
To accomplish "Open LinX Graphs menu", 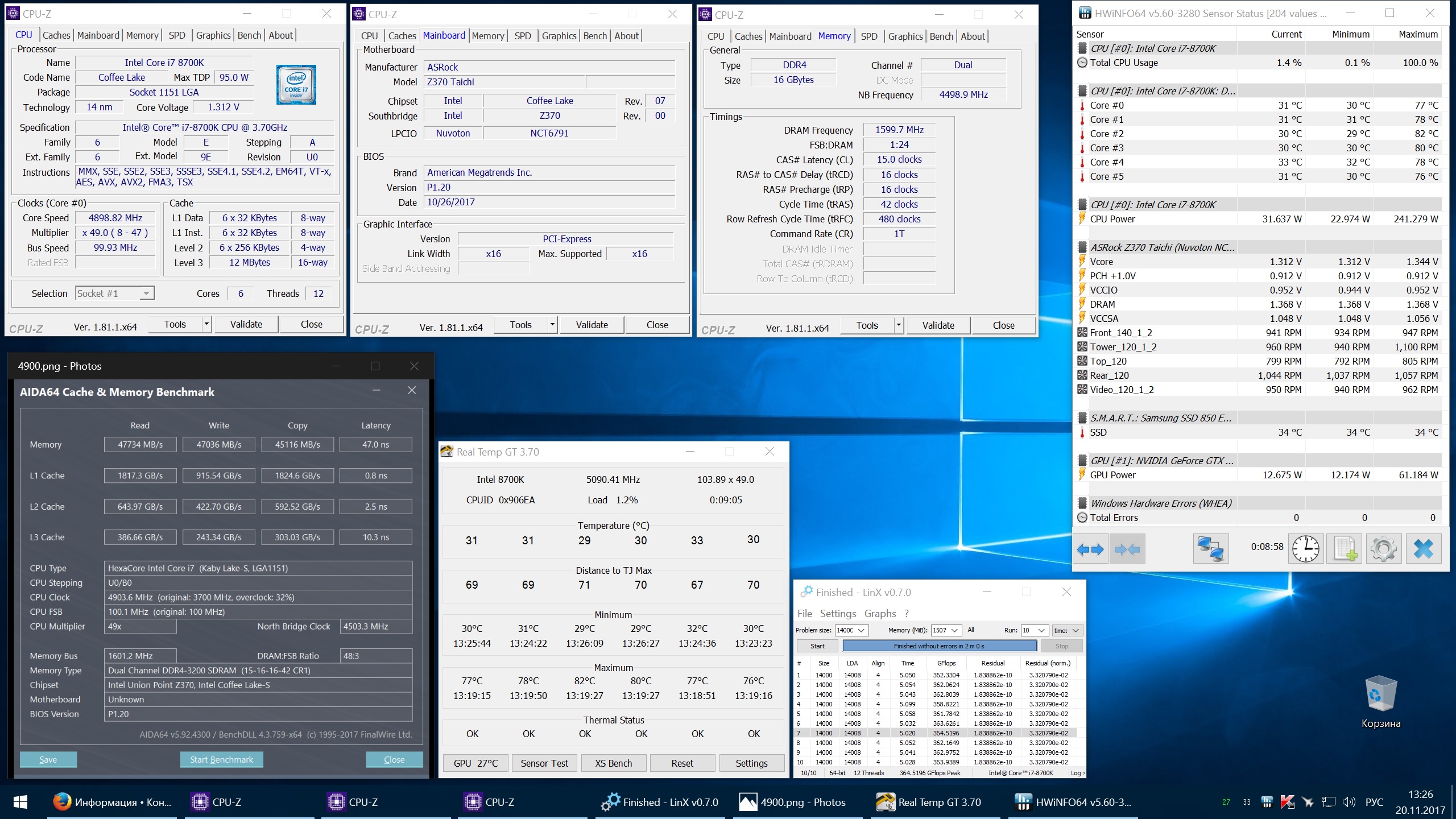I will click(x=880, y=614).
